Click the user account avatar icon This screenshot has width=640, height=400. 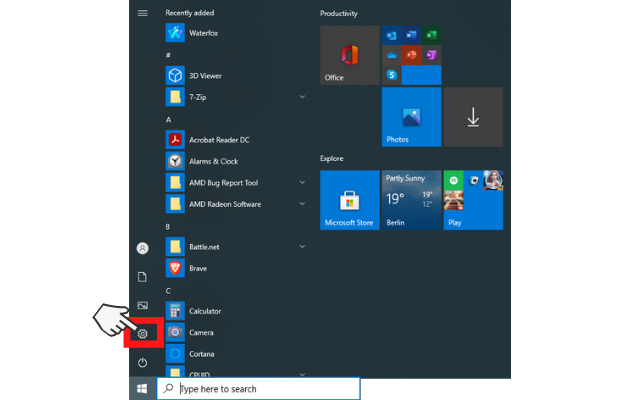(142, 248)
